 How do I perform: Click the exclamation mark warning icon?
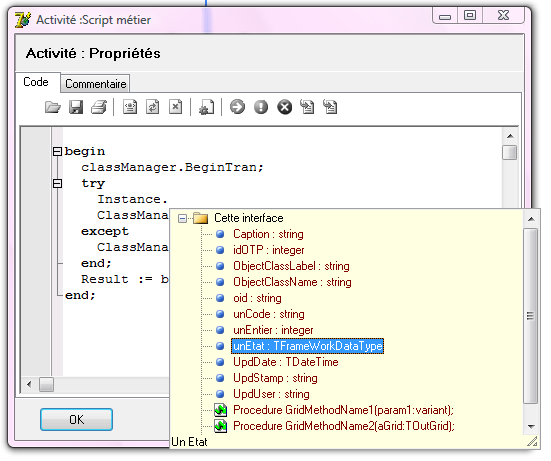[x=261, y=107]
